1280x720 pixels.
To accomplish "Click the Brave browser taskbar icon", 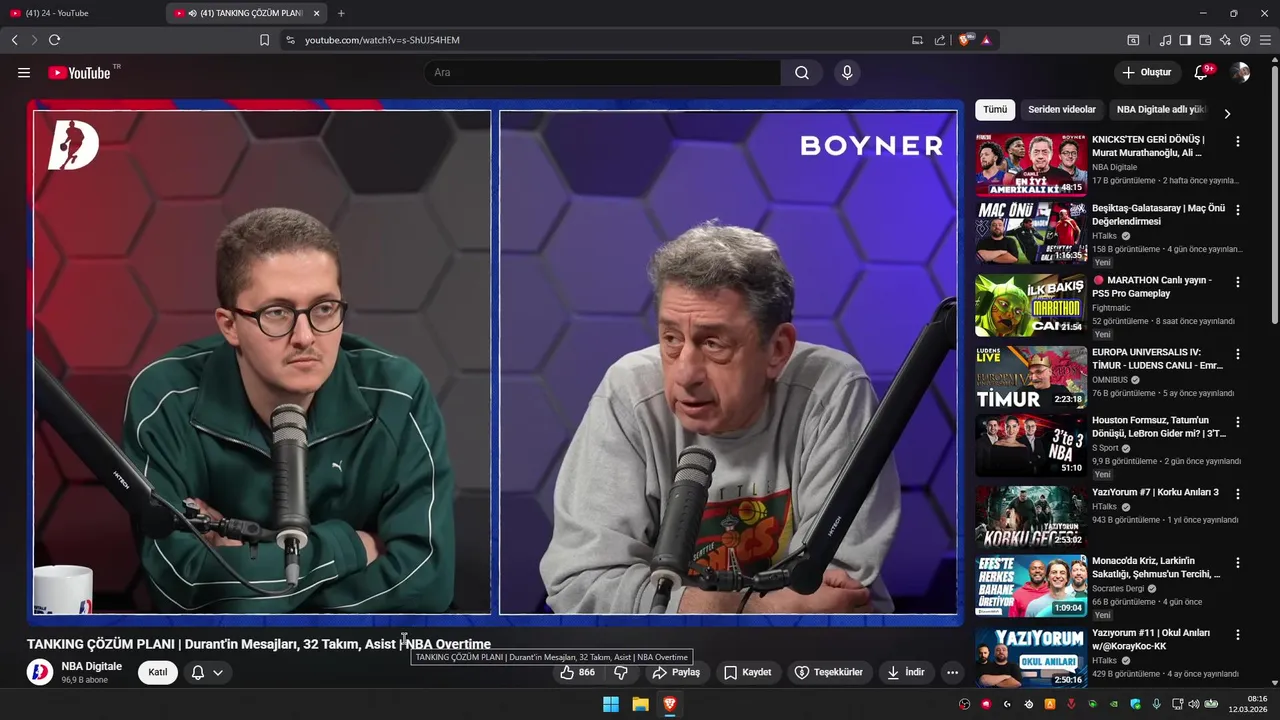I will 670,704.
